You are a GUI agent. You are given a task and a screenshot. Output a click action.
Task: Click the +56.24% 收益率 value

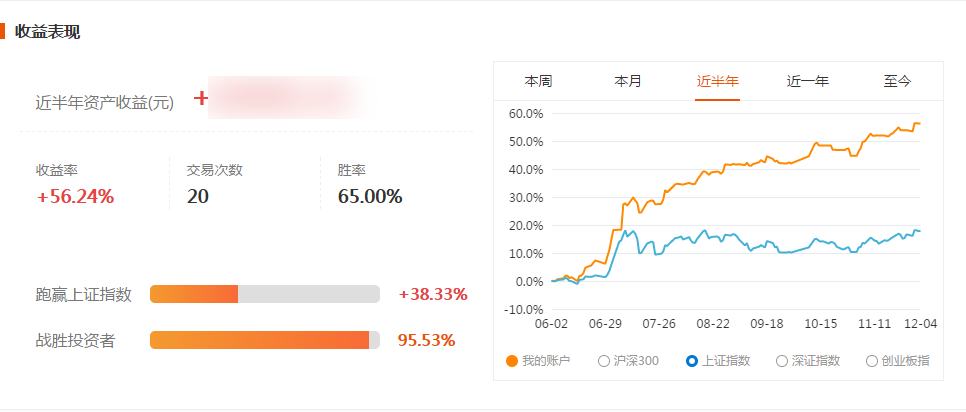(75, 197)
